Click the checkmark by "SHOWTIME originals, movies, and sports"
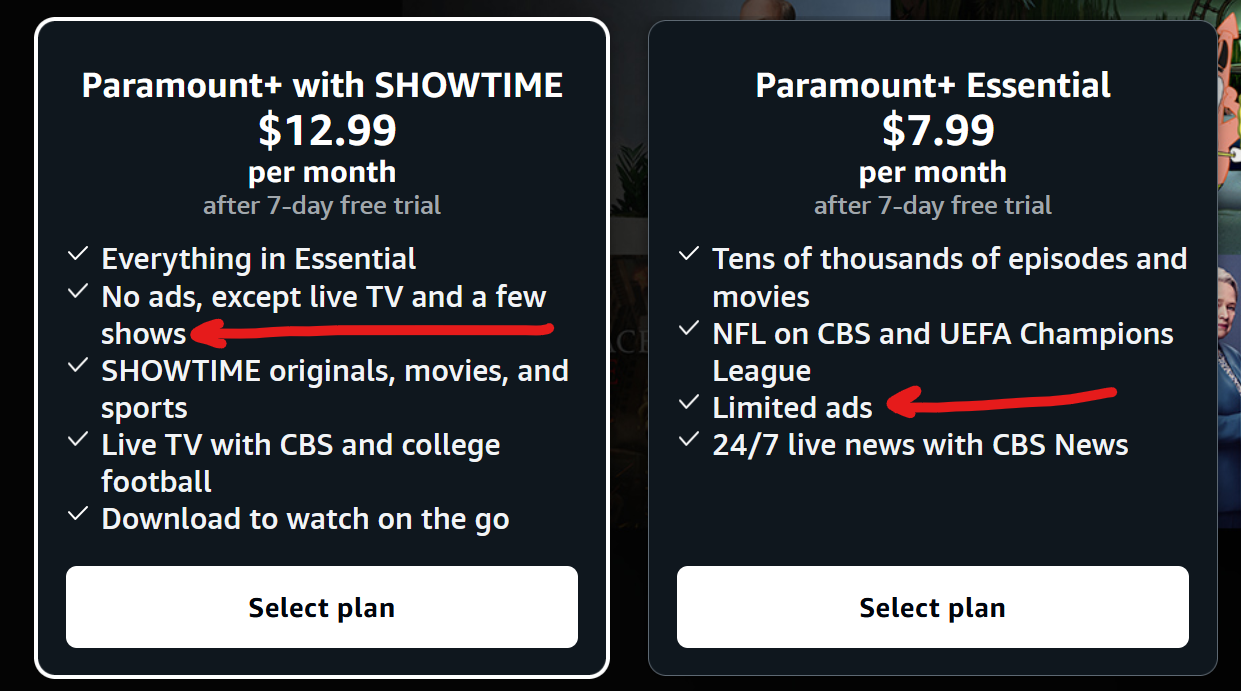The width and height of the screenshot is (1241, 691). pyautogui.click(x=78, y=365)
